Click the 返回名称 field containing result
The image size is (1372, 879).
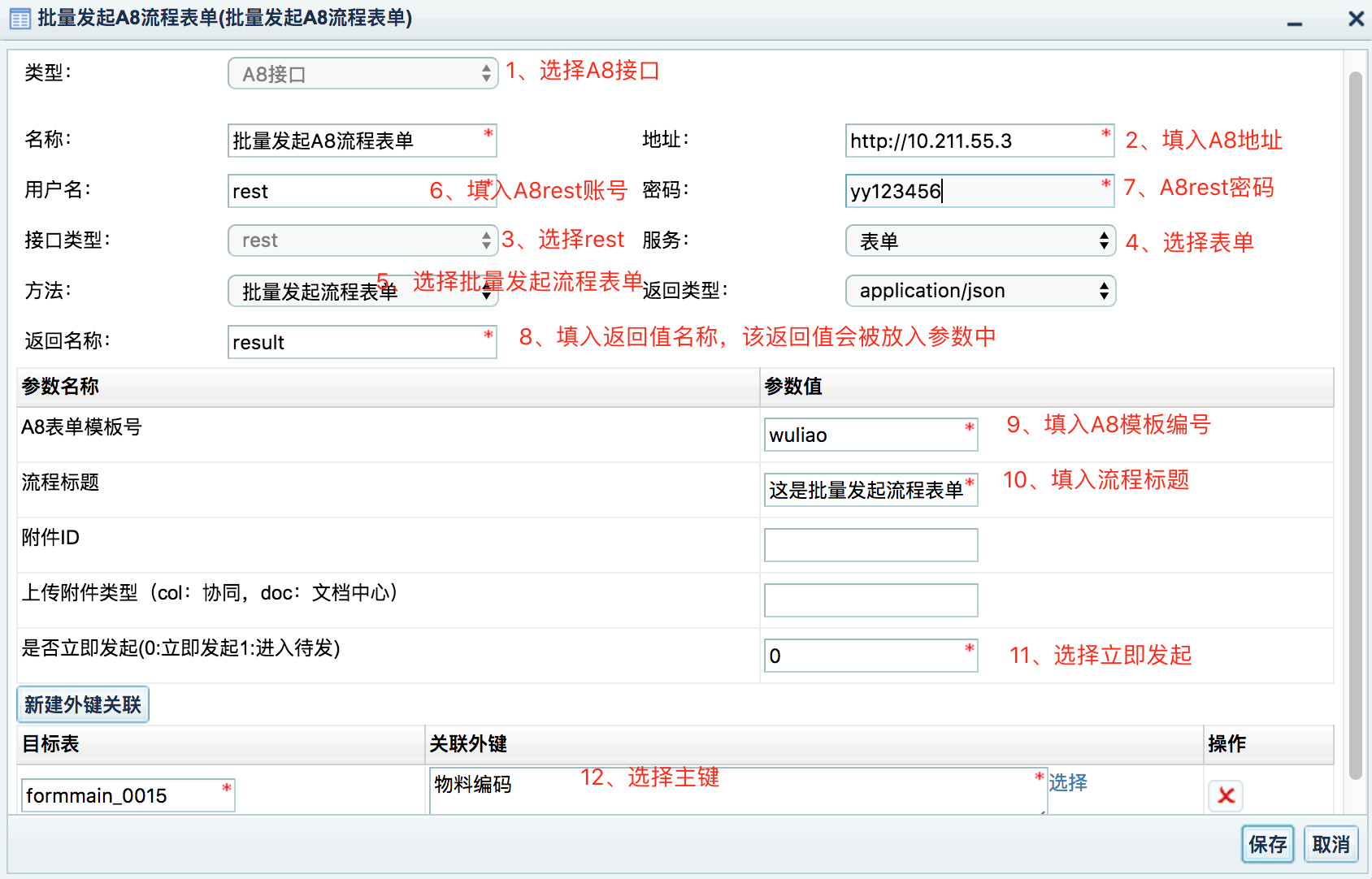[363, 342]
